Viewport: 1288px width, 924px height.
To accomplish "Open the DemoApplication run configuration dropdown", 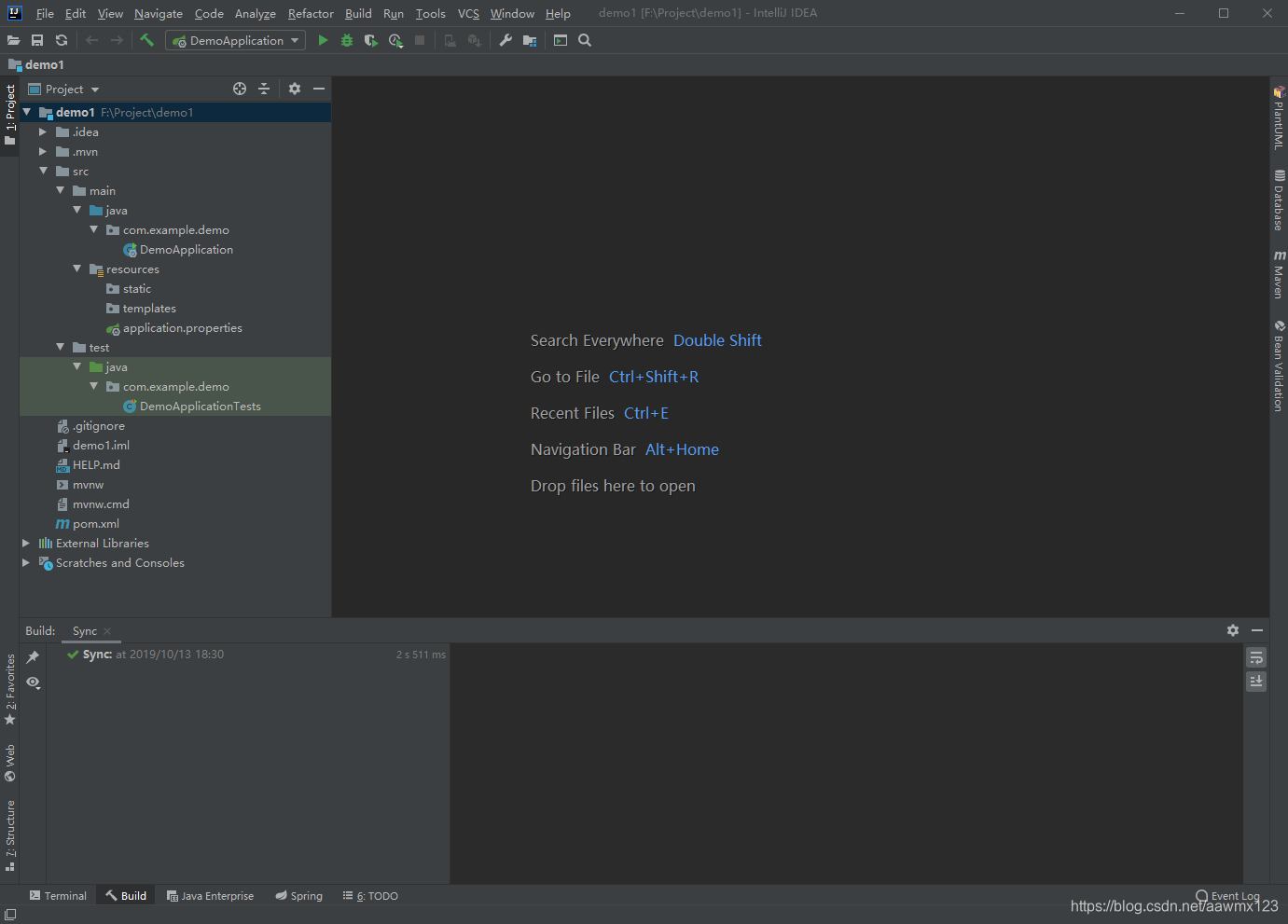I will (x=235, y=40).
